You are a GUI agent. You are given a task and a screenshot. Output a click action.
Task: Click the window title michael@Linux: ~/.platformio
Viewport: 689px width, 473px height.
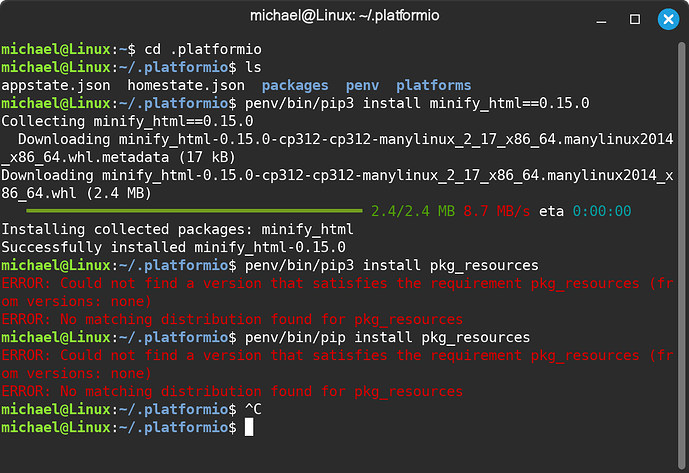(344, 16)
